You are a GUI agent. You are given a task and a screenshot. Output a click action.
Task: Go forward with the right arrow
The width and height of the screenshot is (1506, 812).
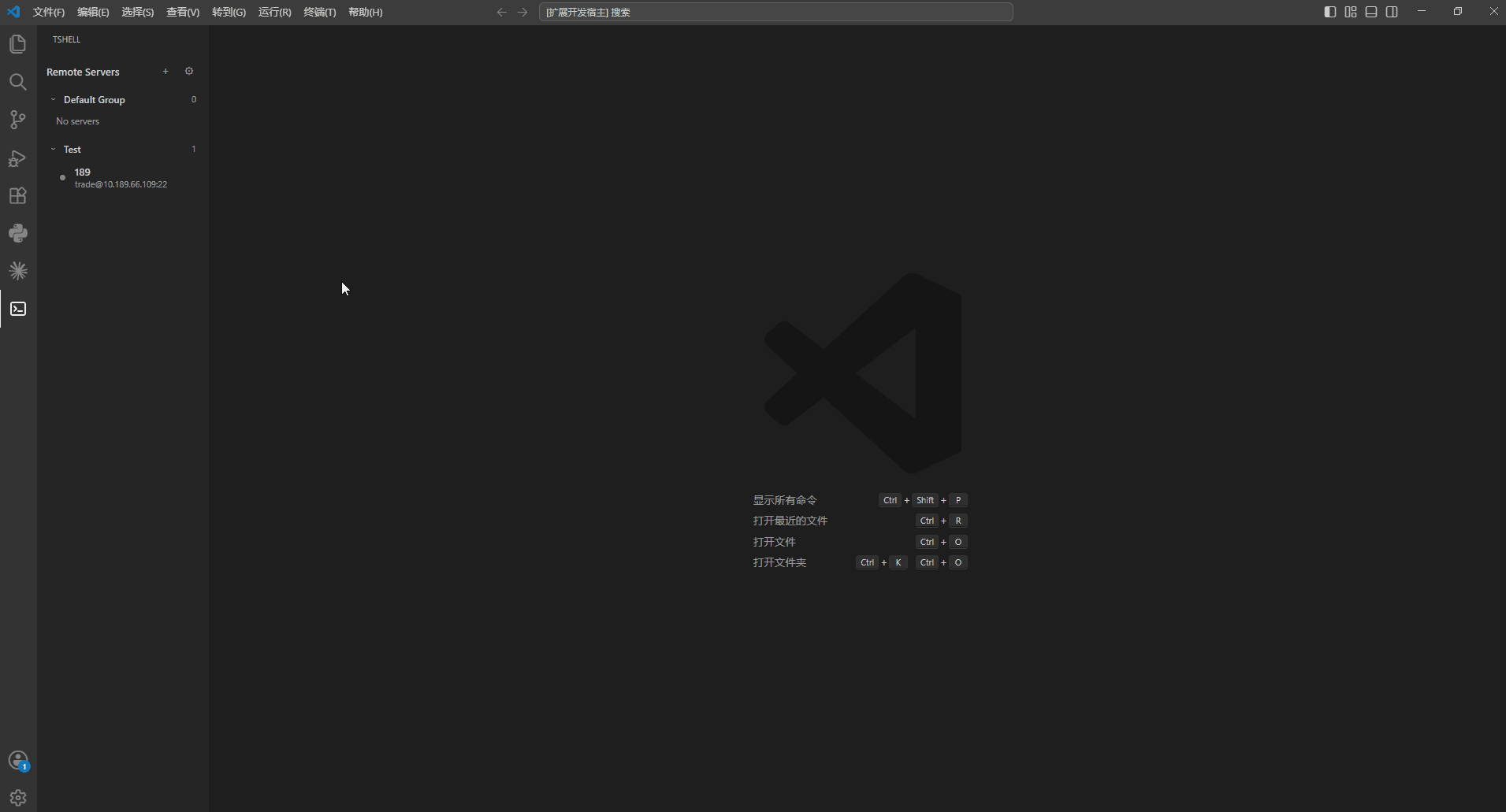pos(522,12)
